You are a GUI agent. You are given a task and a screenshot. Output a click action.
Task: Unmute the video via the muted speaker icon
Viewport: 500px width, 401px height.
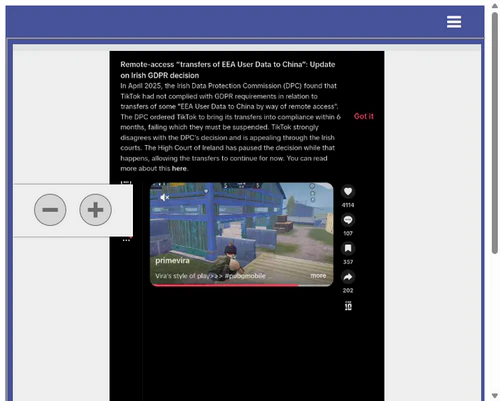click(165, 197)
